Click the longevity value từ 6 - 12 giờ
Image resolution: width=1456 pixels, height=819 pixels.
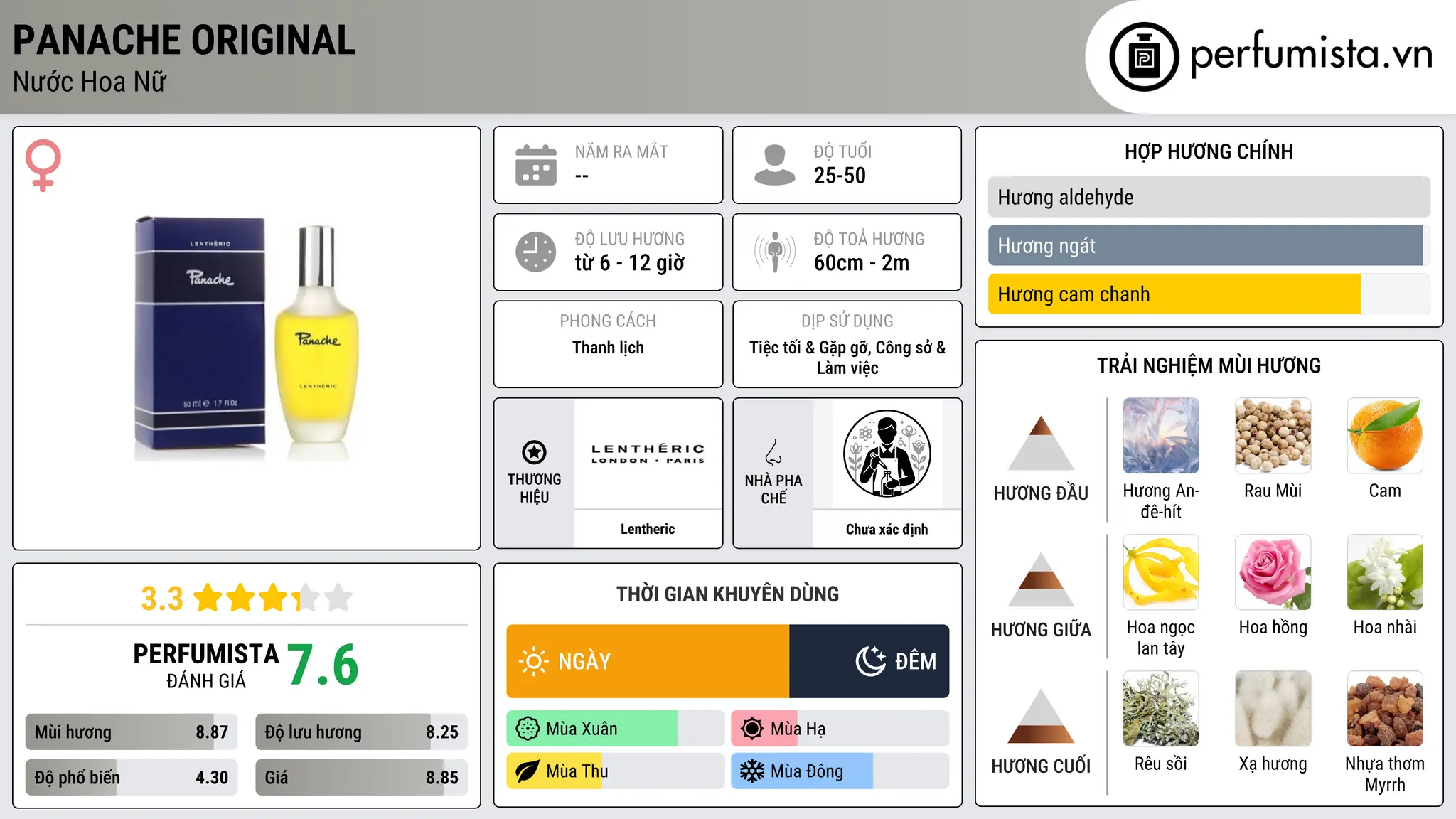pos(629,263)
